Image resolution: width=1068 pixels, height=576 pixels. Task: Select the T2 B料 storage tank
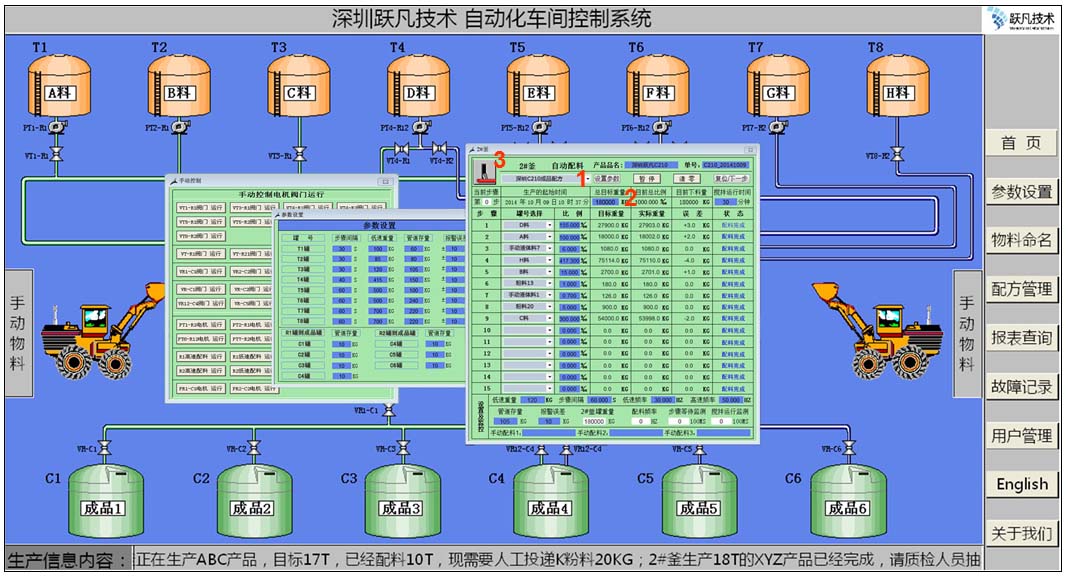click(x=178, y=86)
